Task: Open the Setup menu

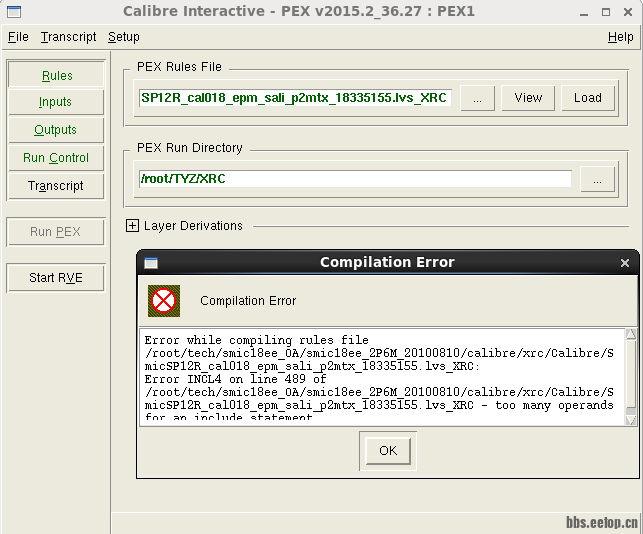Action: coord(123,37)
